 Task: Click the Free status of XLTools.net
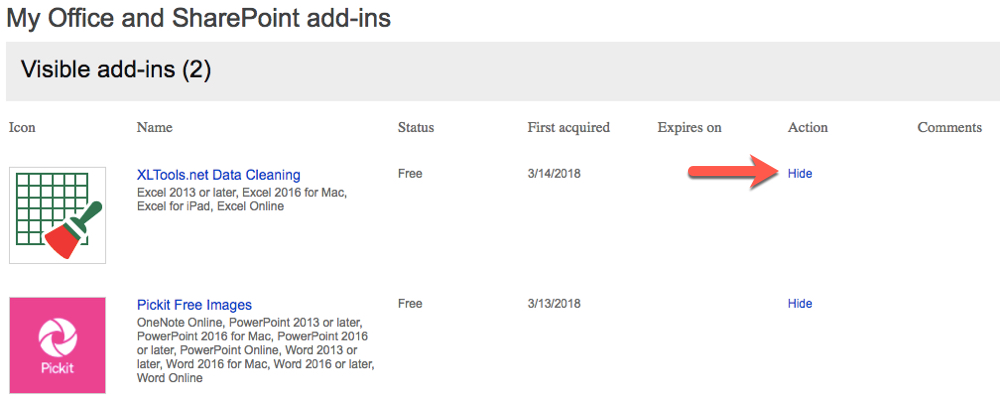click(x=410, y=174)
